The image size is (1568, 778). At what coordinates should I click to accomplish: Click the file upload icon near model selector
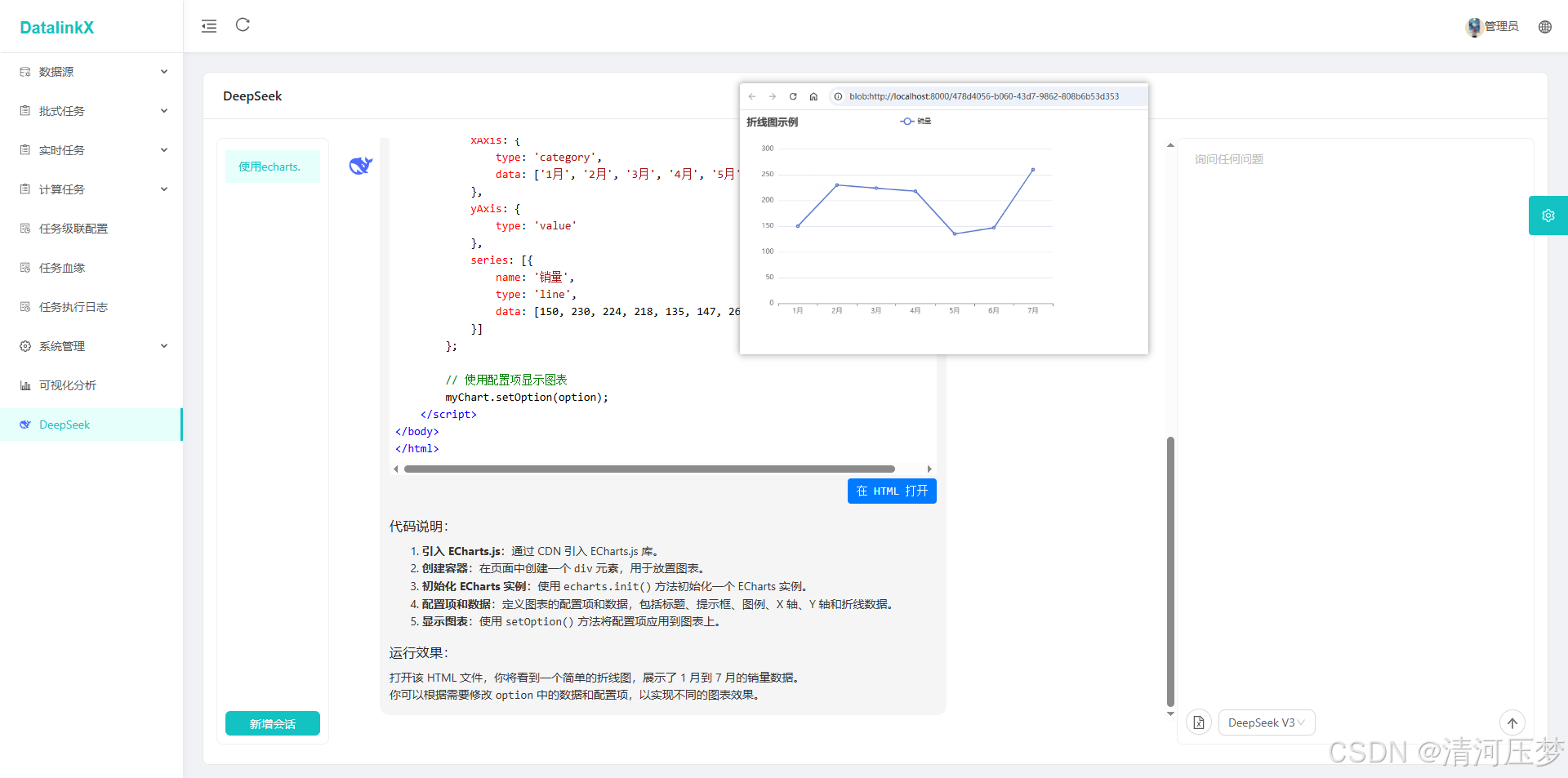(x=1198, y=722)
